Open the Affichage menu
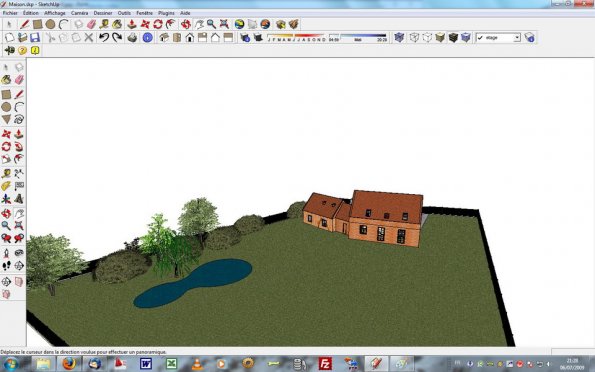Viewport: 595px width, 372px height. [55, 13]
